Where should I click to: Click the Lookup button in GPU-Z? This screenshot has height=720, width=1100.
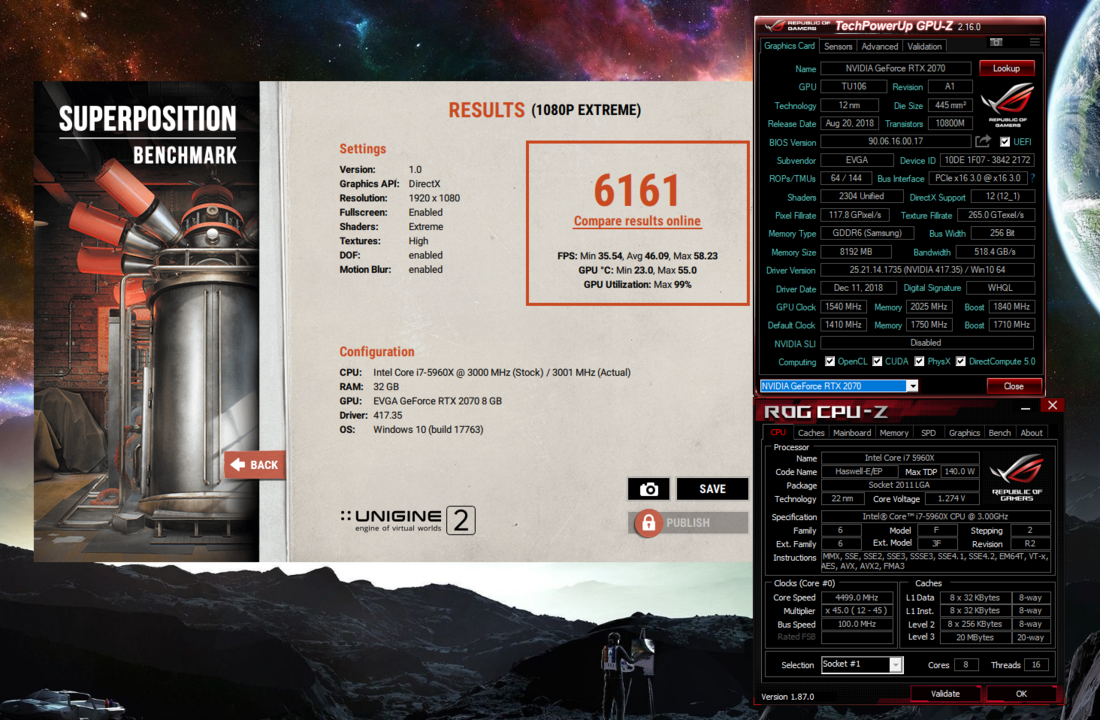(1006, 68)
